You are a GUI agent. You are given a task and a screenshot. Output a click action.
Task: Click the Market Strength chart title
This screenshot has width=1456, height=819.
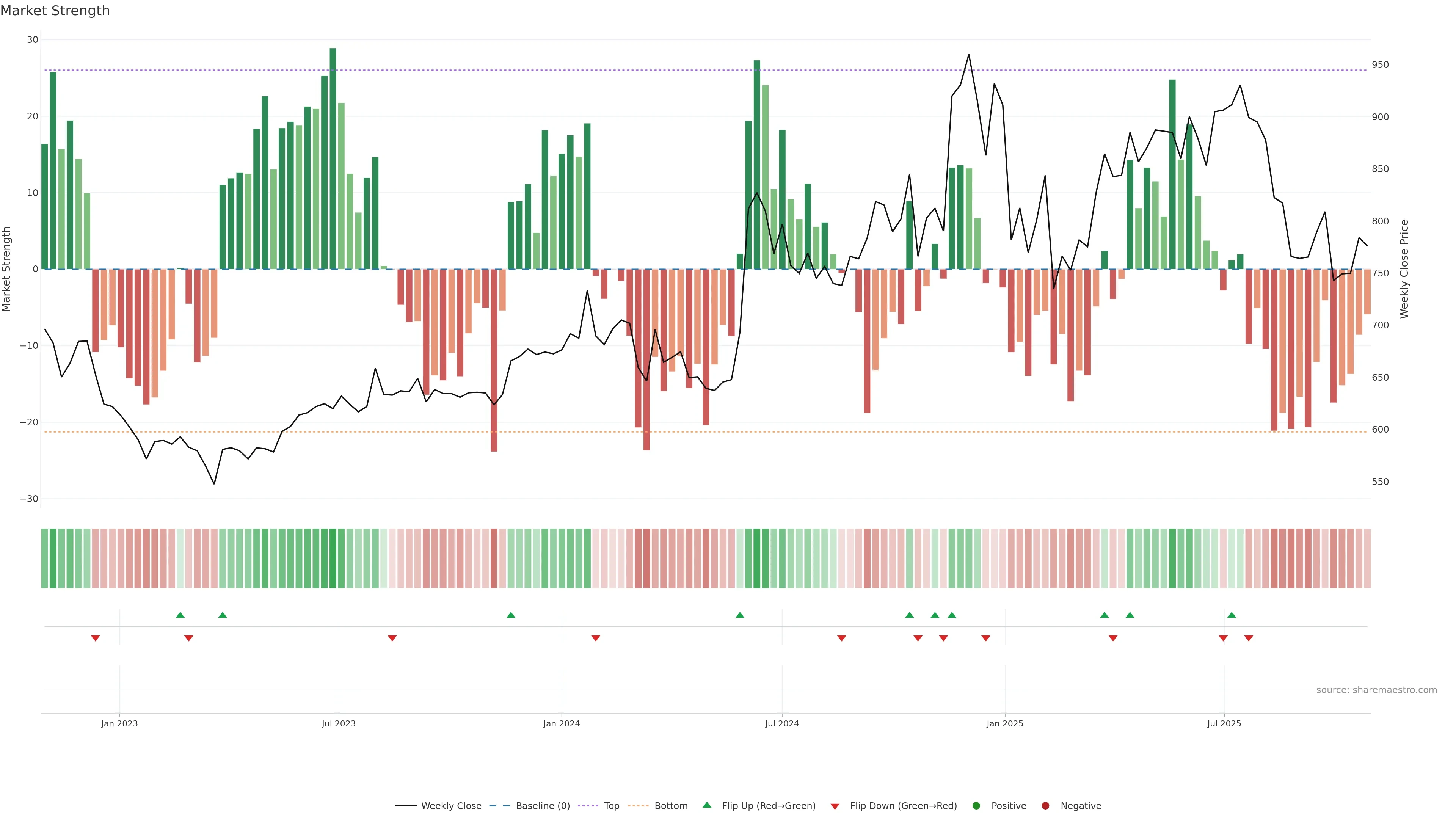[55, 11]
